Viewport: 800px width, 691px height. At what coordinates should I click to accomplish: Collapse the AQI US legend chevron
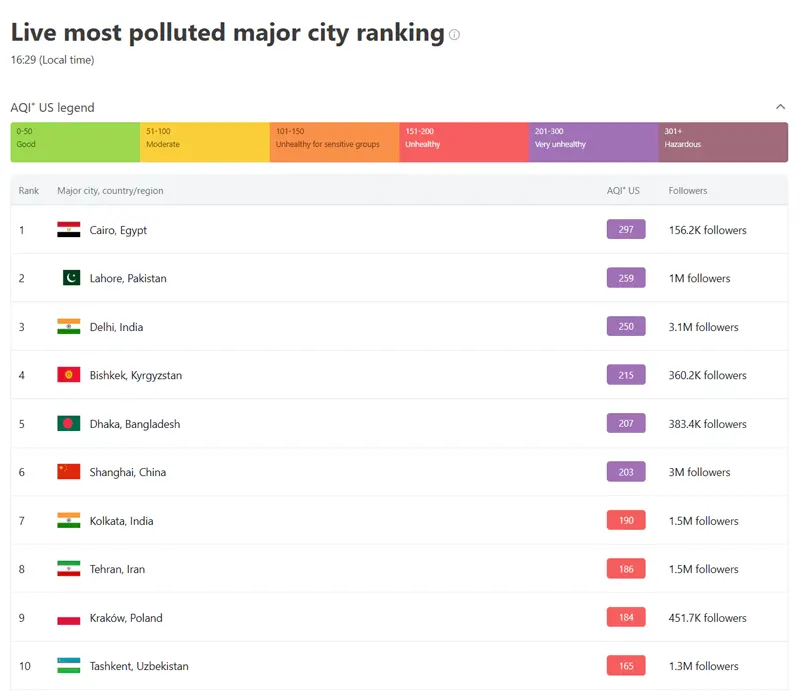780,107
